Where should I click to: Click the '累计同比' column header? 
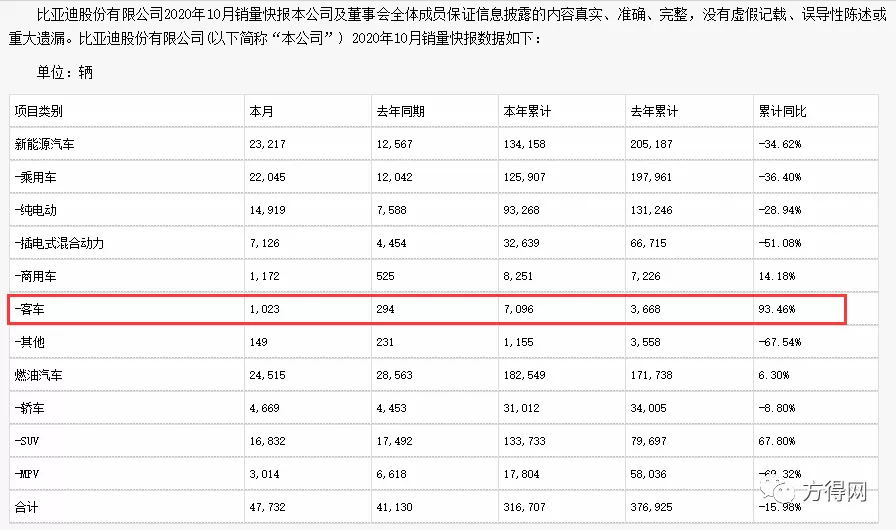(782, 111)
